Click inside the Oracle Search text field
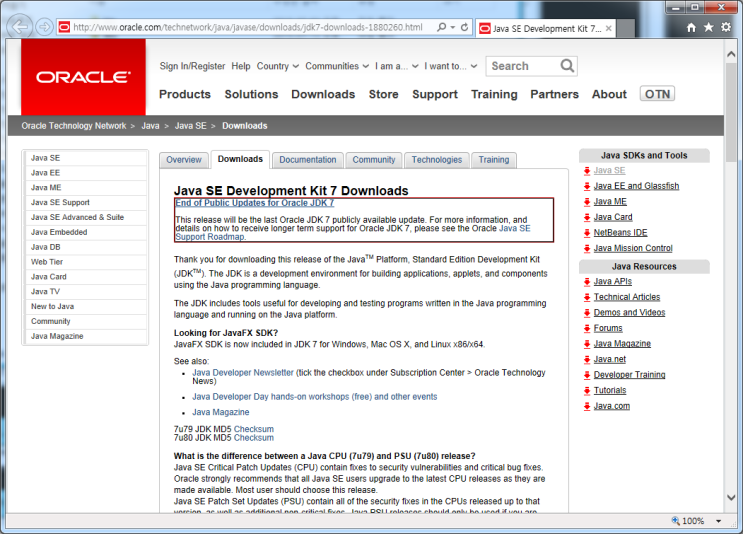 pos(522,66)
